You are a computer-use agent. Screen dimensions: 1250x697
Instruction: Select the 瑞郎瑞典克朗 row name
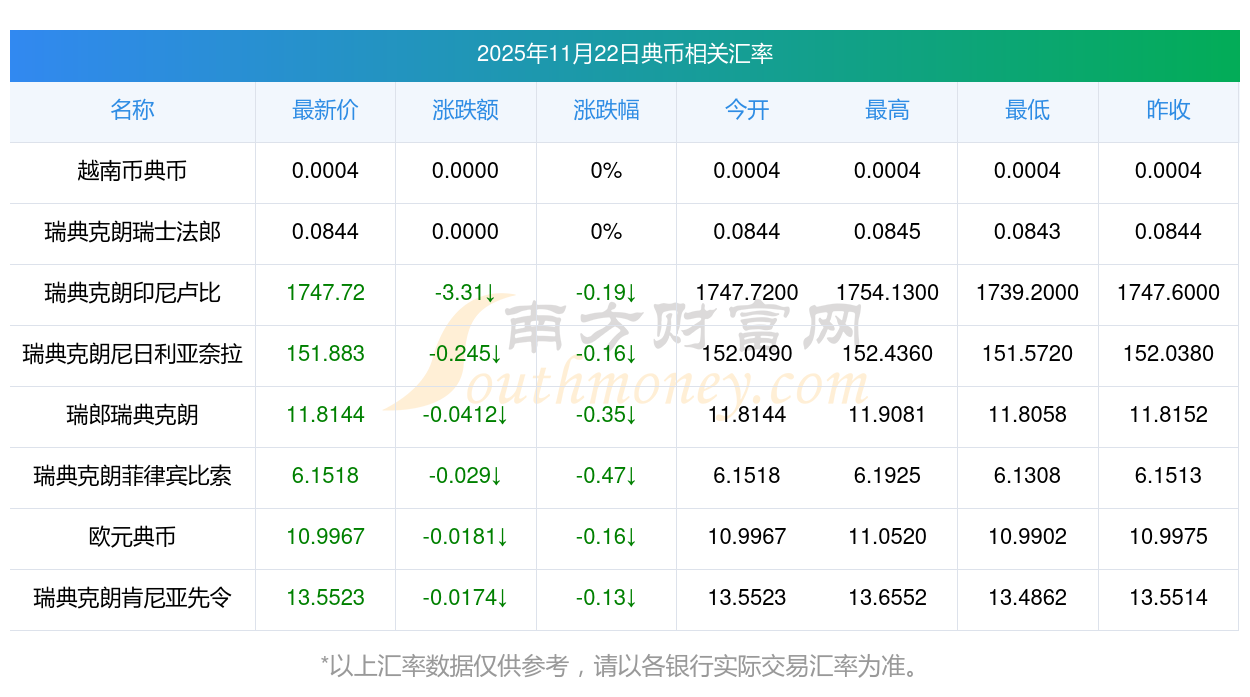click(x=132, y=415)
